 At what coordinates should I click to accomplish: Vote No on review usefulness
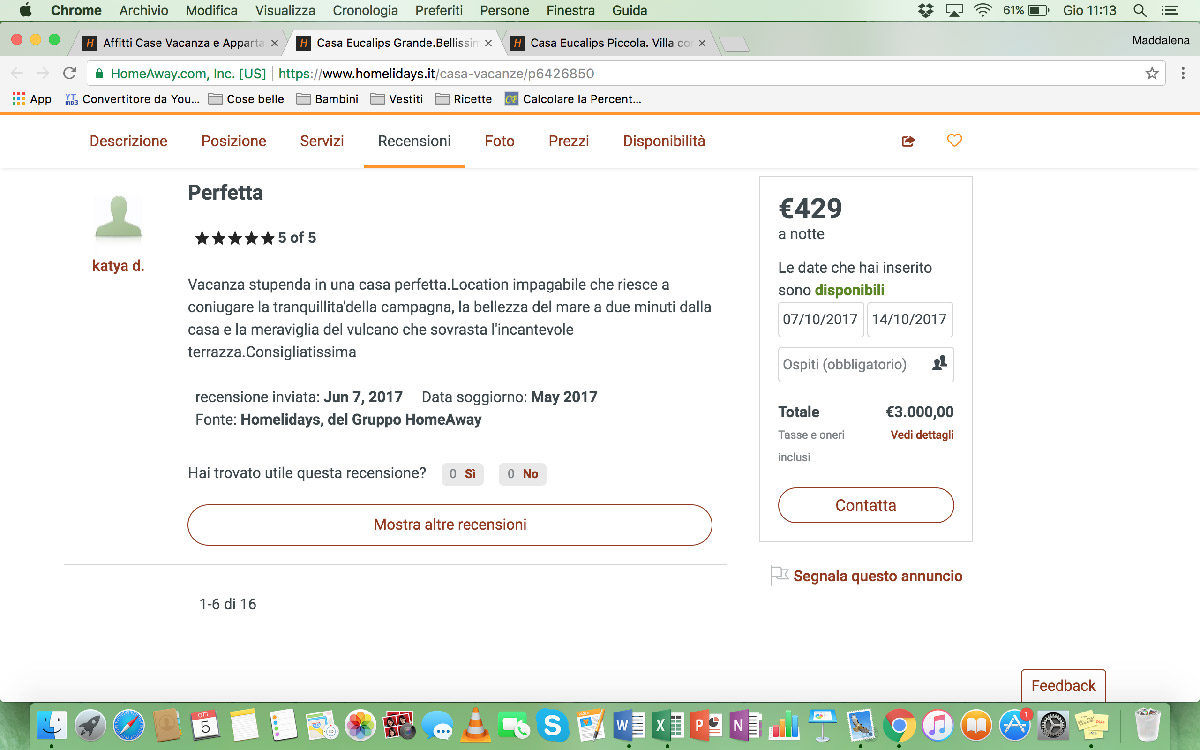[x=523, y=474]
